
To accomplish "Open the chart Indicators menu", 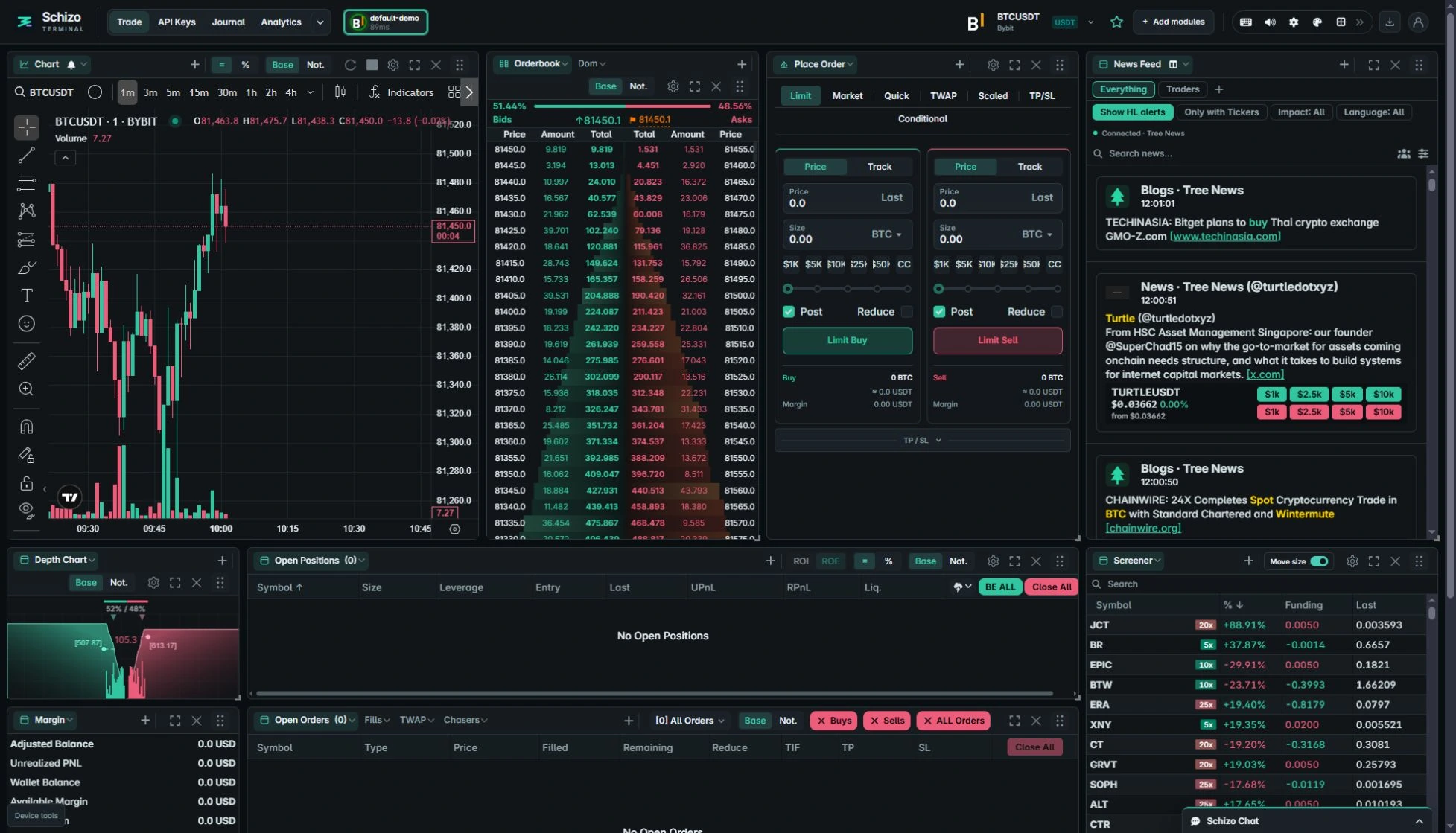I will [401, 92].
